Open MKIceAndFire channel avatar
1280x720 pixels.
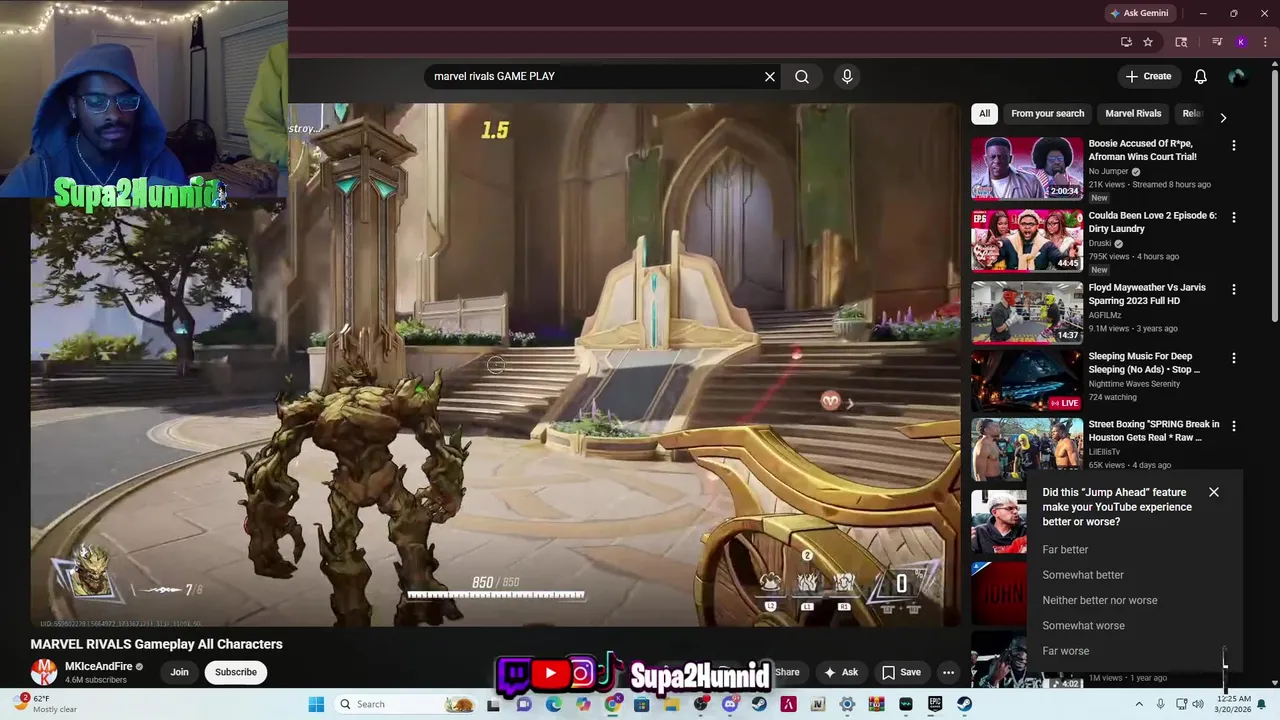tap(44, 672)
